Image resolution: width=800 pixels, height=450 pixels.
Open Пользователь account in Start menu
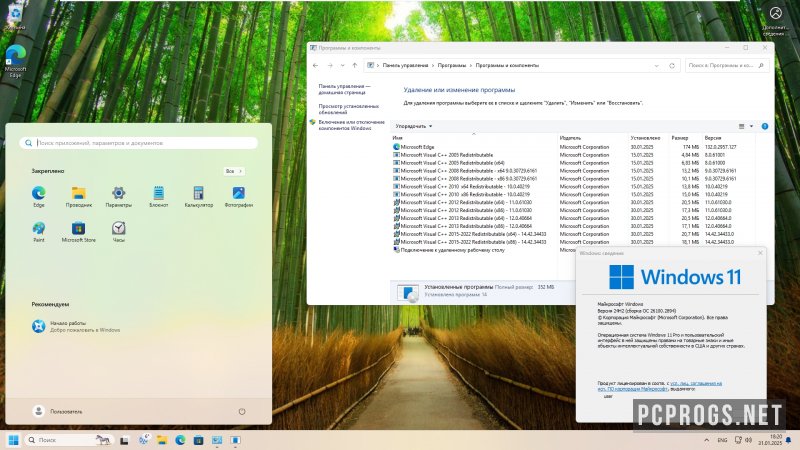coord(57,411)
